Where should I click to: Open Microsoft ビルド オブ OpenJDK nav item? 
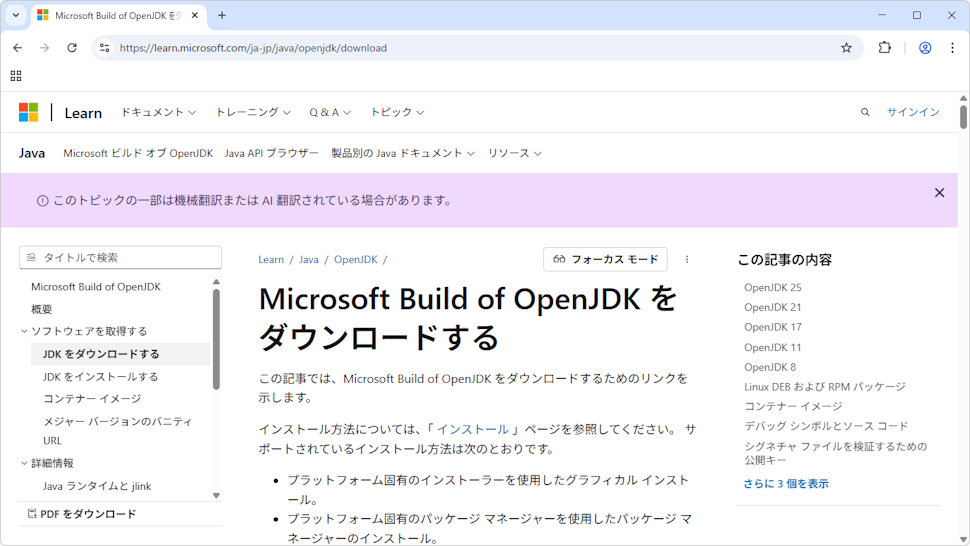point(138,153)
